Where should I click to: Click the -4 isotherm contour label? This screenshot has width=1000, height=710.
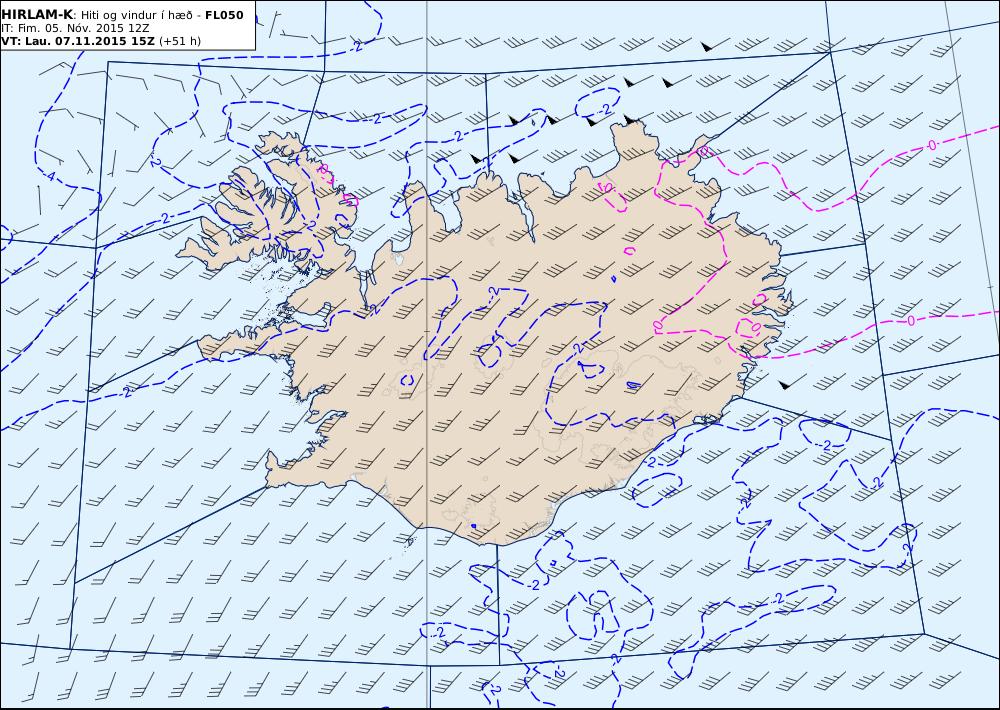(50, 177)
